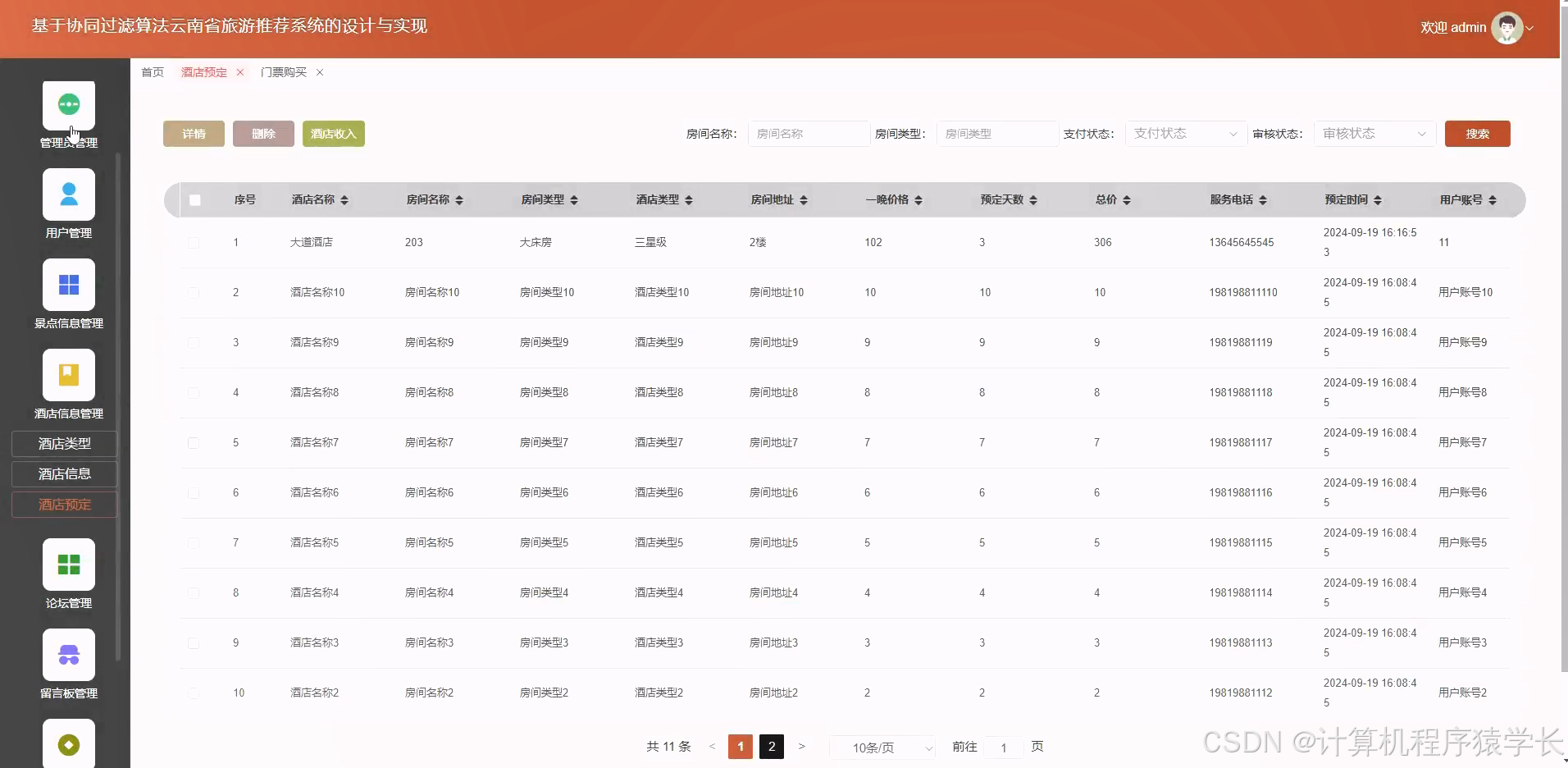This screenshot has height=768, width=1568.
Task: Click the 搜索 button
Action: point(1478,134)
